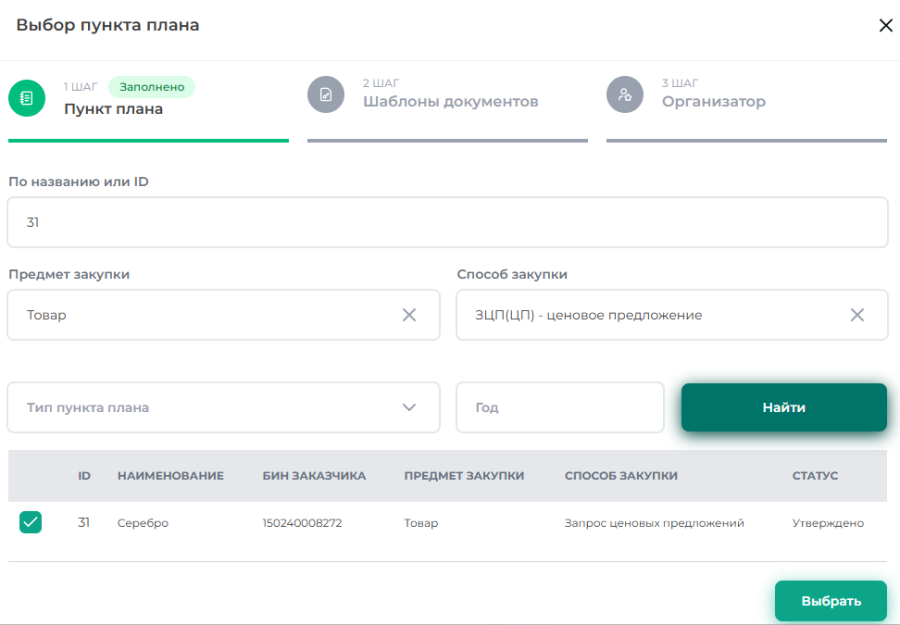Click the Организатор step icon
900x625 pixels.
[625, 95]
